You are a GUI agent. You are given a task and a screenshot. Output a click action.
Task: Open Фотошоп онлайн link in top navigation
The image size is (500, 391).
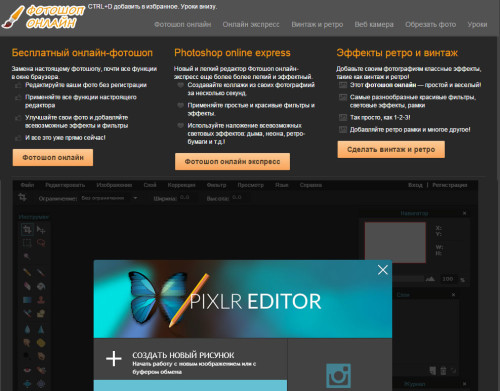pos(183,24)
